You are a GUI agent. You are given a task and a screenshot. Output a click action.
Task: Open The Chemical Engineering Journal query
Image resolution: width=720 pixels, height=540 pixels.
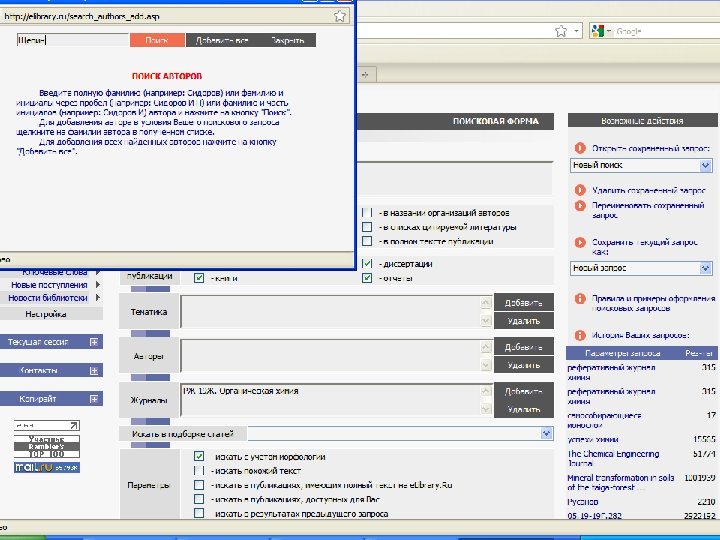(613, 458)
